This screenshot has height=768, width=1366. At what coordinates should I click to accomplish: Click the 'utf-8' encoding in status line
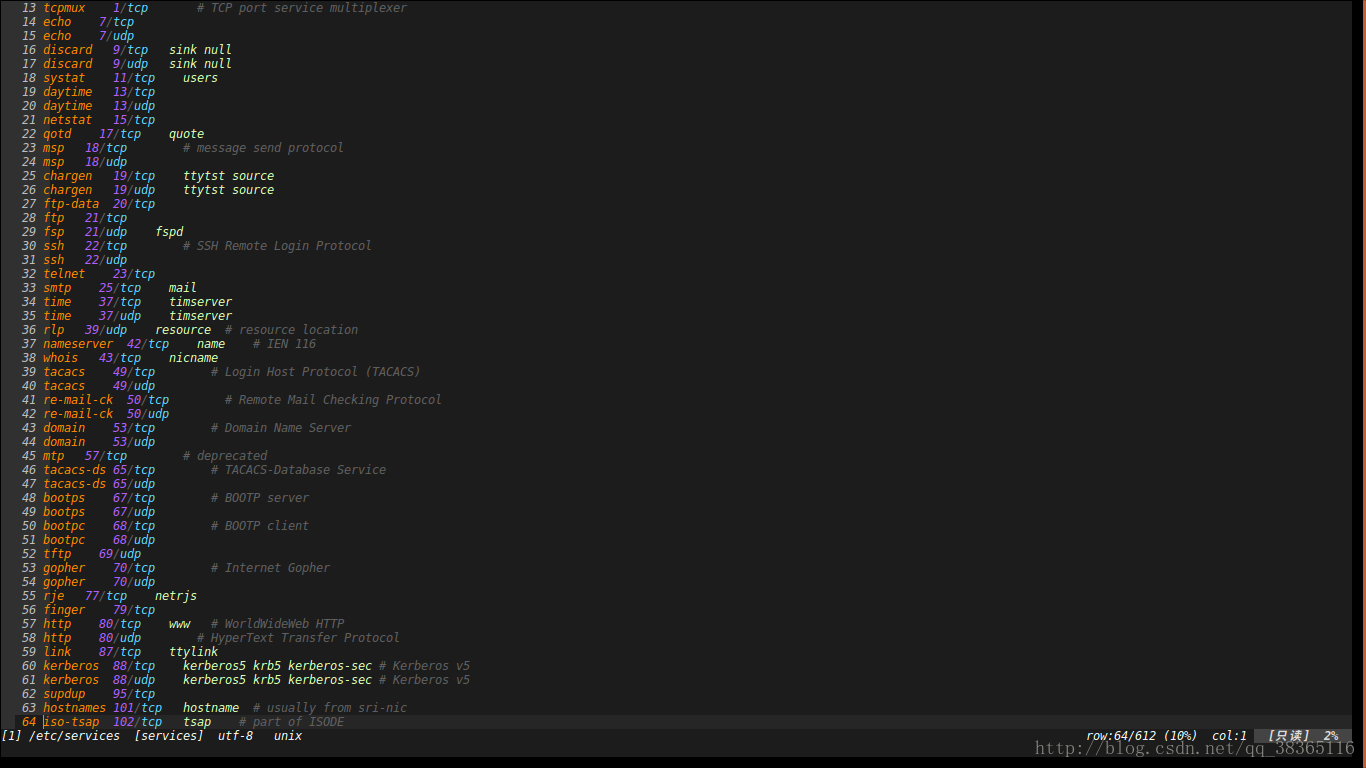(235, 736)
